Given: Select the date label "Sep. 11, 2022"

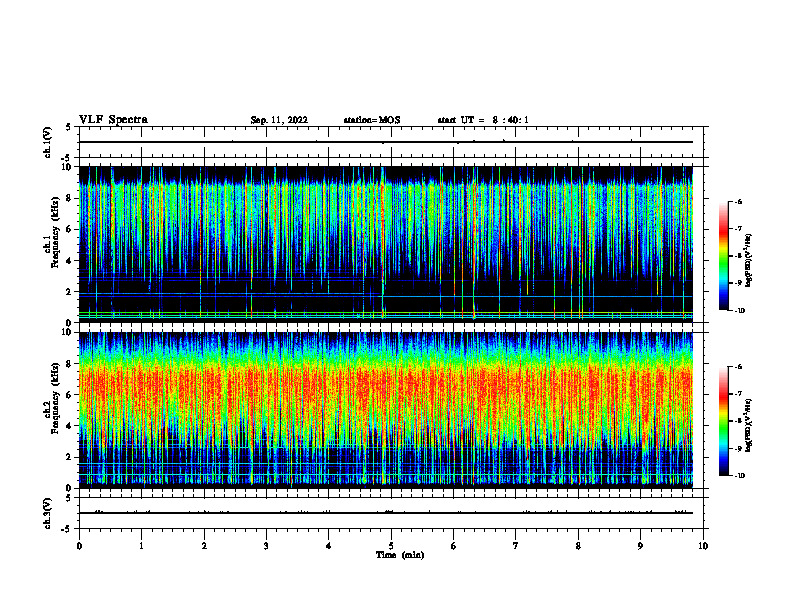Looking at the screenshot, I should point(279,120).
